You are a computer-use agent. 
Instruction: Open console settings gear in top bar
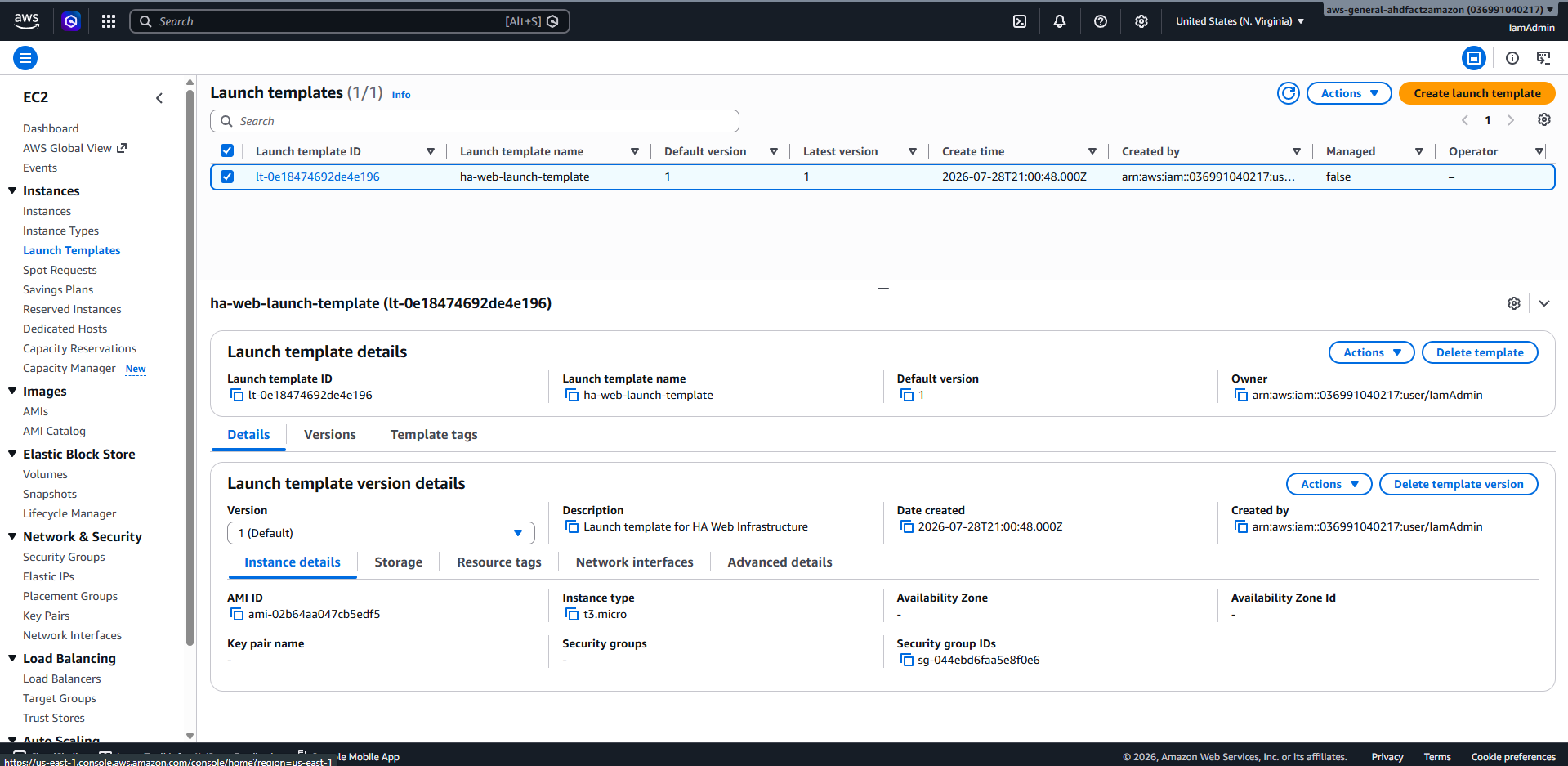1141,21
